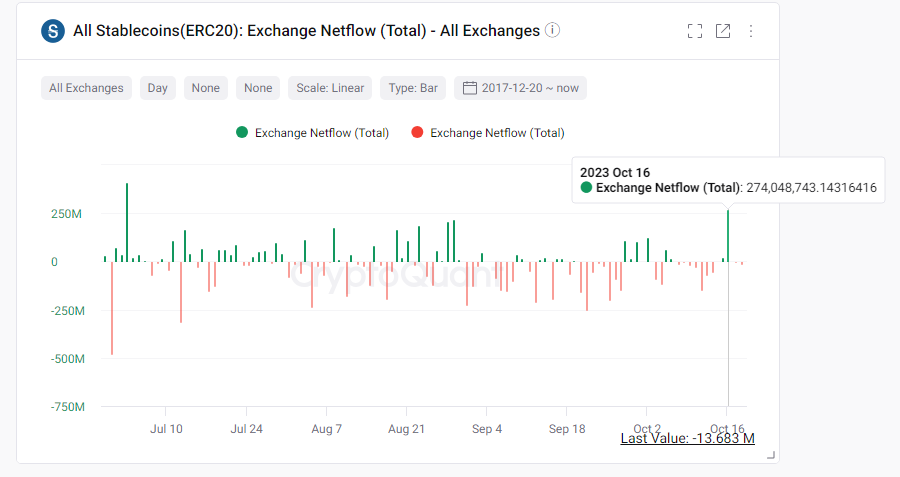900x477 pixels.
Task: Click the tall green Oct 16 netflow bar
Action: point(728,236)
